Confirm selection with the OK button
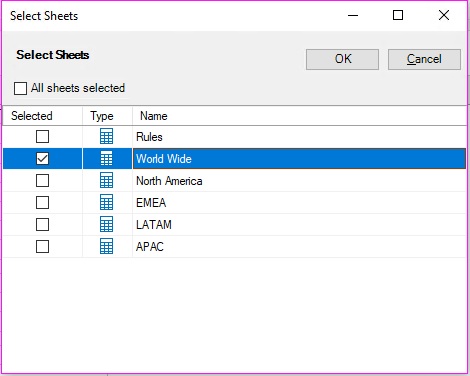The height and width of the screenshot is (376, 470). click(342, 59)
